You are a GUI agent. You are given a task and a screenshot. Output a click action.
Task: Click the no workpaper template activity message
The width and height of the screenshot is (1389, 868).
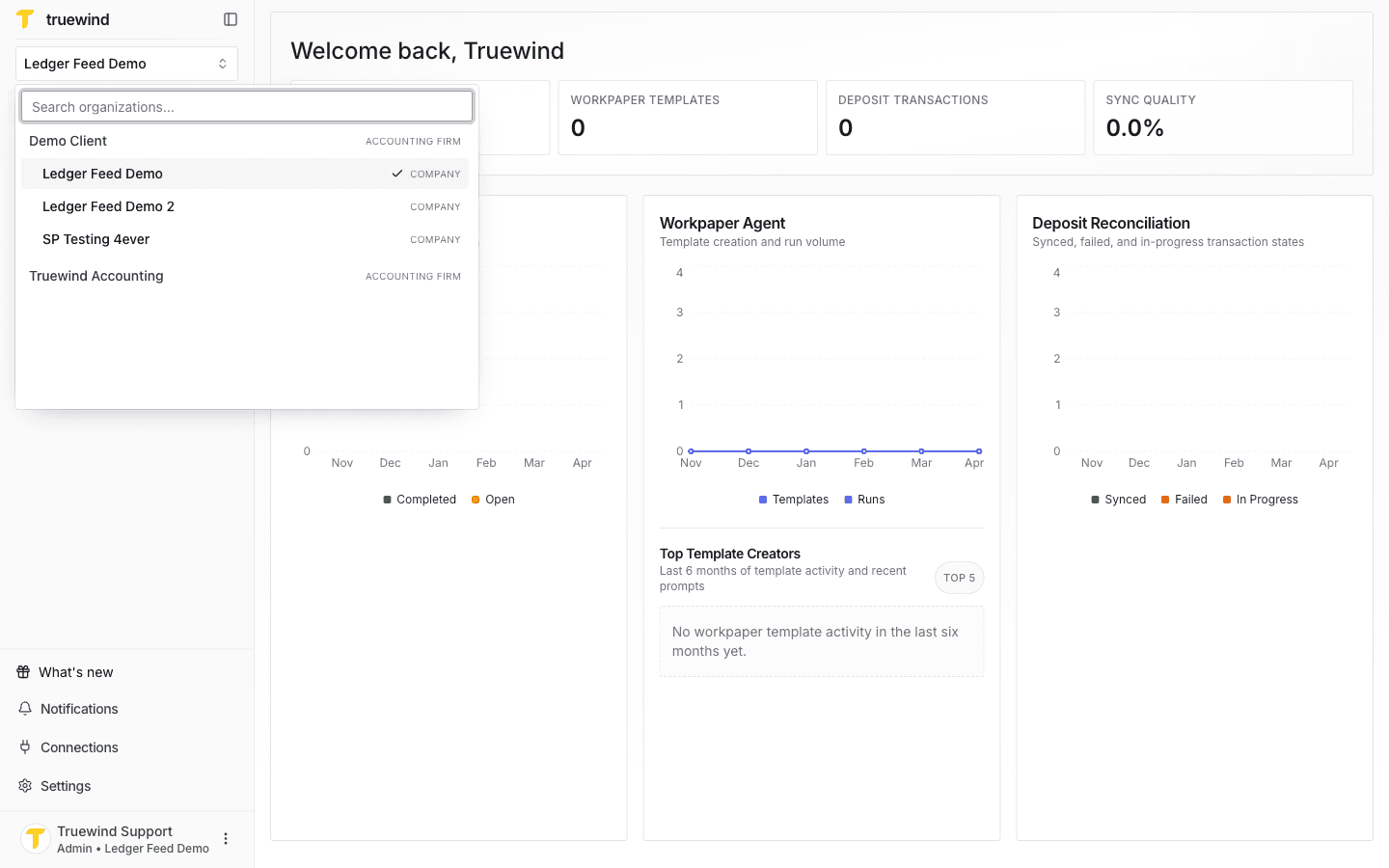coord(822,641)
